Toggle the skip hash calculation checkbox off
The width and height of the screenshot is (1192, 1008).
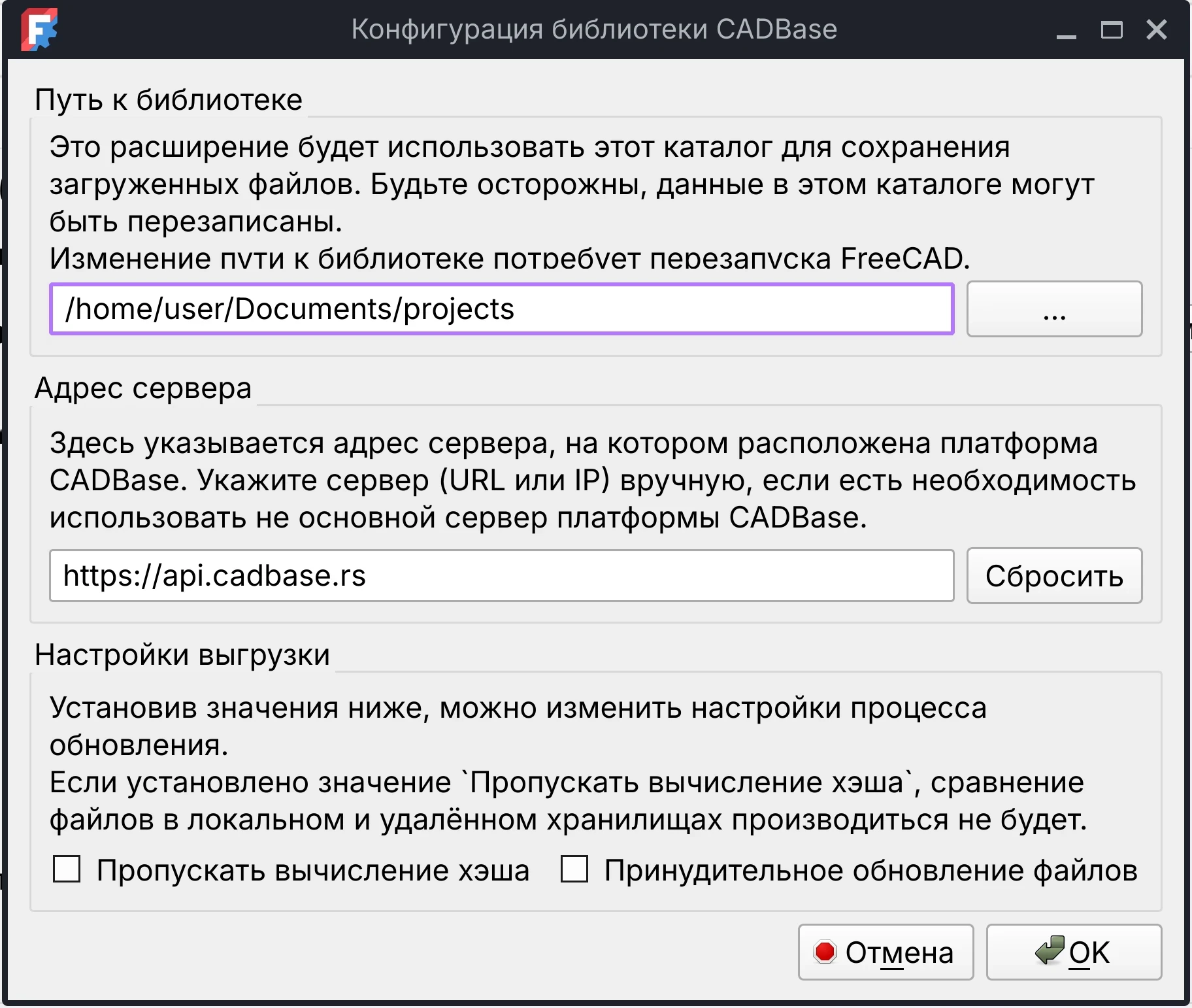click(x=66, y=869)
